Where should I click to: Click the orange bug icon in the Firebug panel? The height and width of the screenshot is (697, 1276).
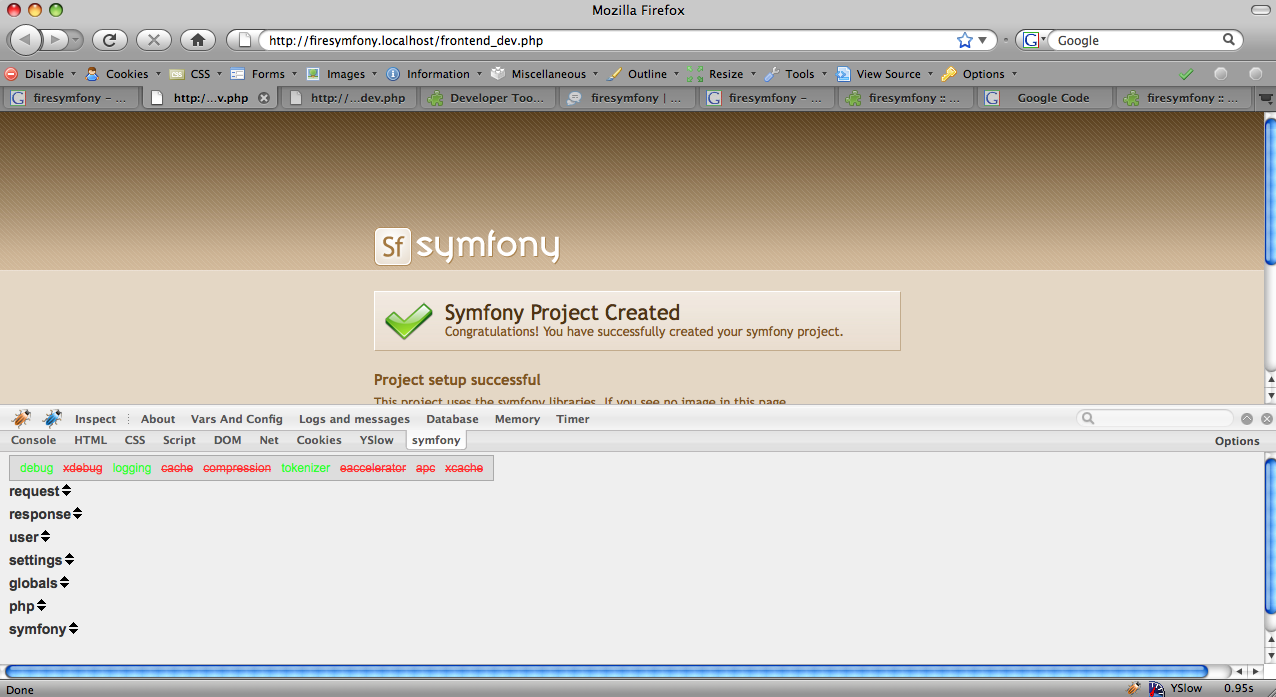tap(21, 418)
